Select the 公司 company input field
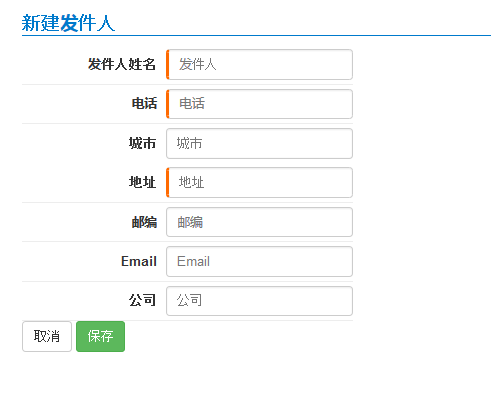 (x=259, y=301)
